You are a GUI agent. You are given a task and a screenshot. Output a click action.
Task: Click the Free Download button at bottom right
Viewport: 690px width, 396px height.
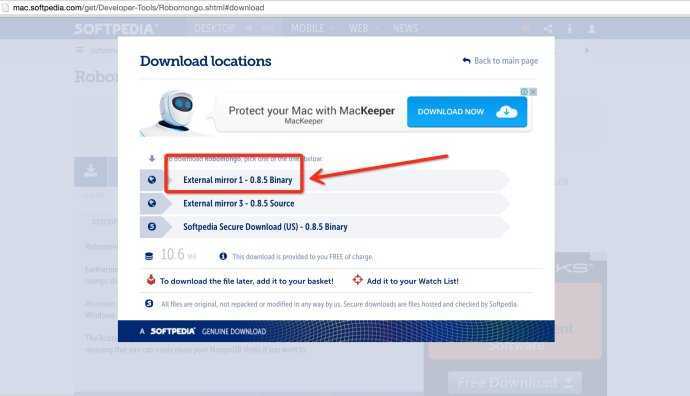click(515, 383)
